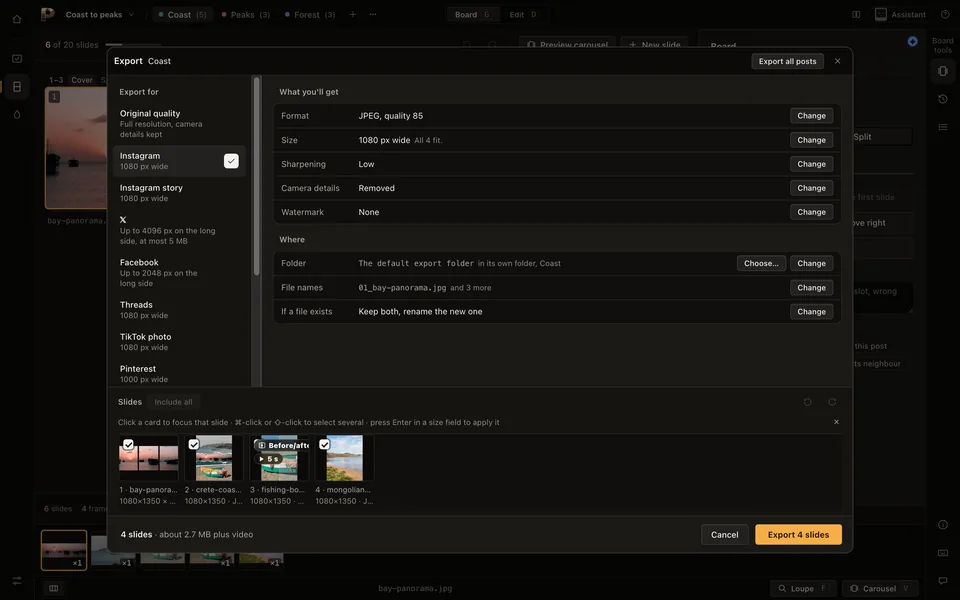
Task: Change the Sharpening setting
Action: click(811, 164)
